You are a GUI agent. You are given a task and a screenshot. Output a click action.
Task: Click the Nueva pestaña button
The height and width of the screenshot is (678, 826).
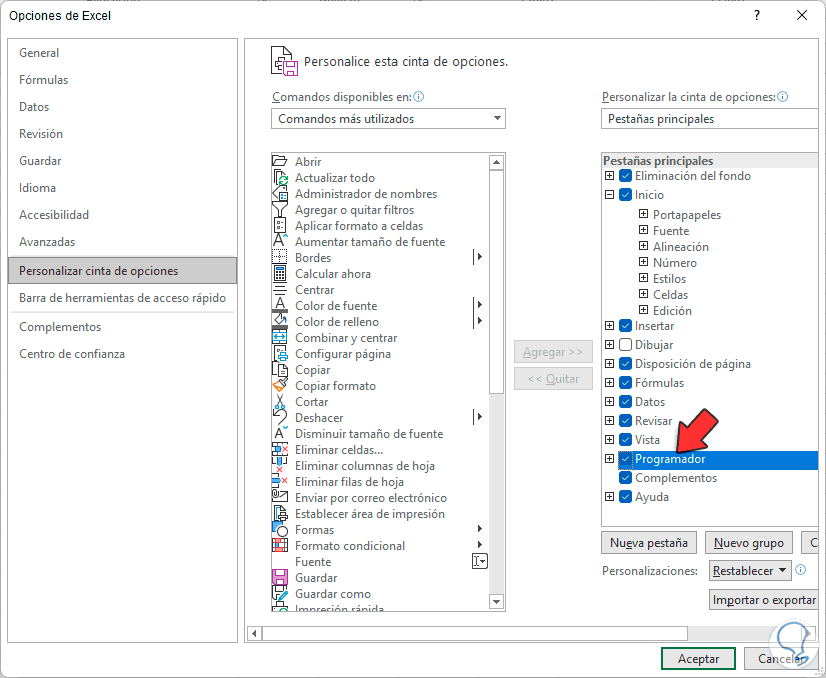click(x=648, y=543)
